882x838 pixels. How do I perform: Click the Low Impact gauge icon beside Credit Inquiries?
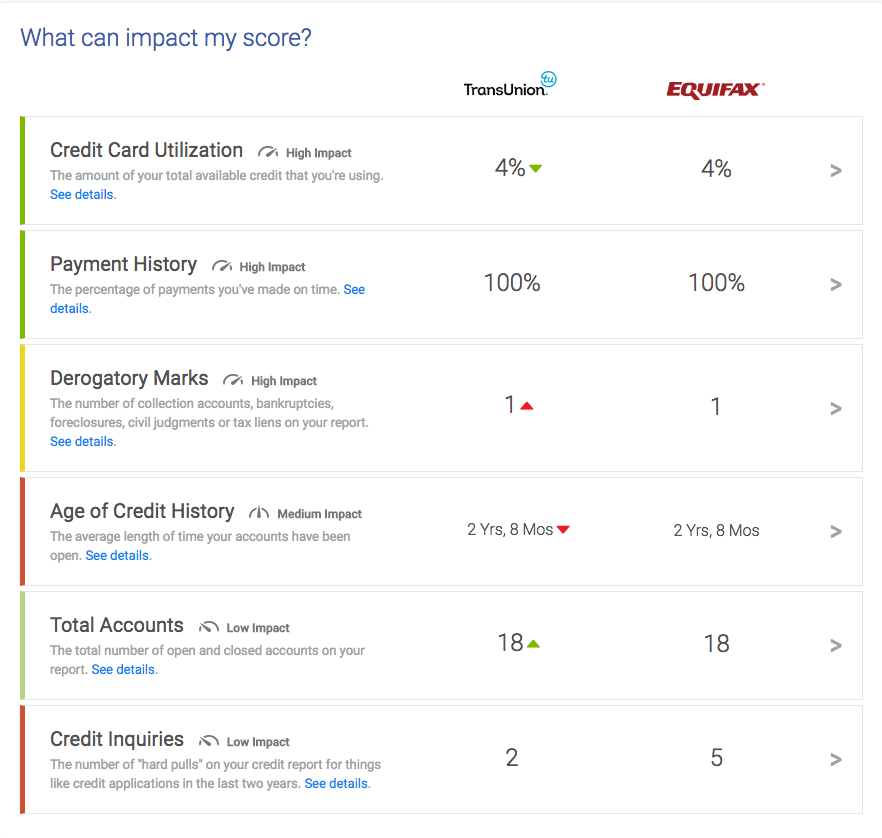(x=209, y=741)
